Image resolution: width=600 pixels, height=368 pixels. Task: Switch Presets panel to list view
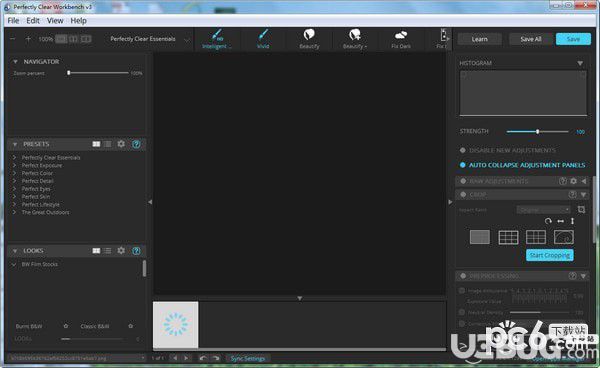click(x=108, y=144)
